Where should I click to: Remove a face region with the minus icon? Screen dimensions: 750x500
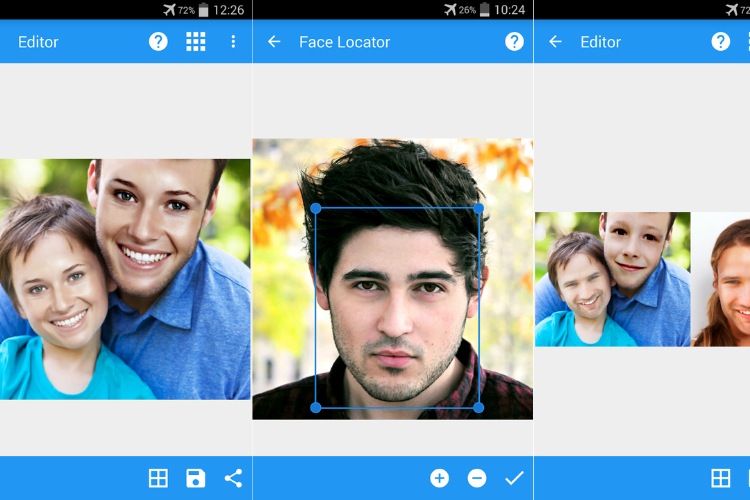(x=477, y=478)
